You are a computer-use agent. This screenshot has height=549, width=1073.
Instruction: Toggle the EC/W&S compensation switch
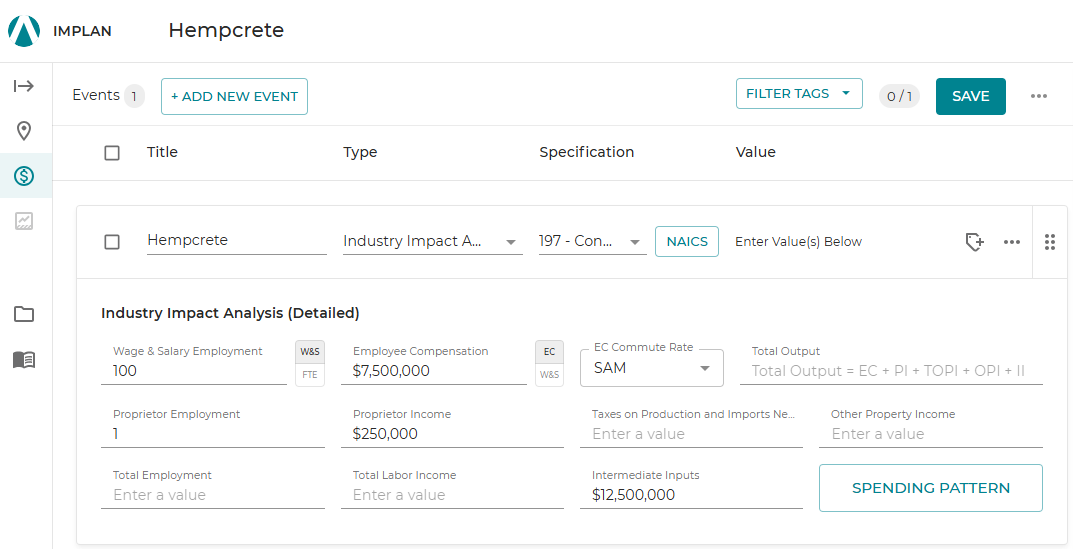coord(550,364)
